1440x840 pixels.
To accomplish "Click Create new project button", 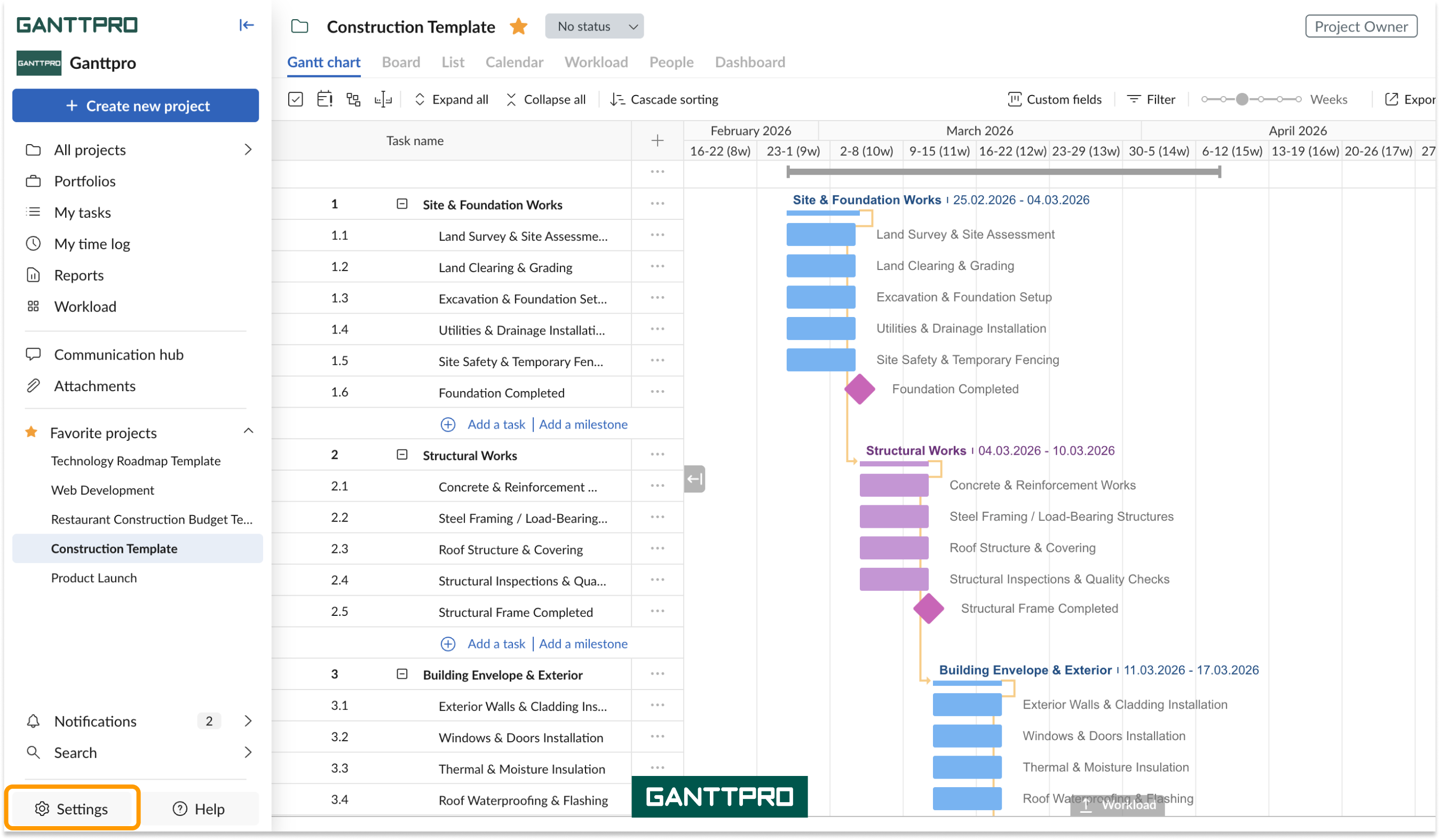I will point(136,106).
